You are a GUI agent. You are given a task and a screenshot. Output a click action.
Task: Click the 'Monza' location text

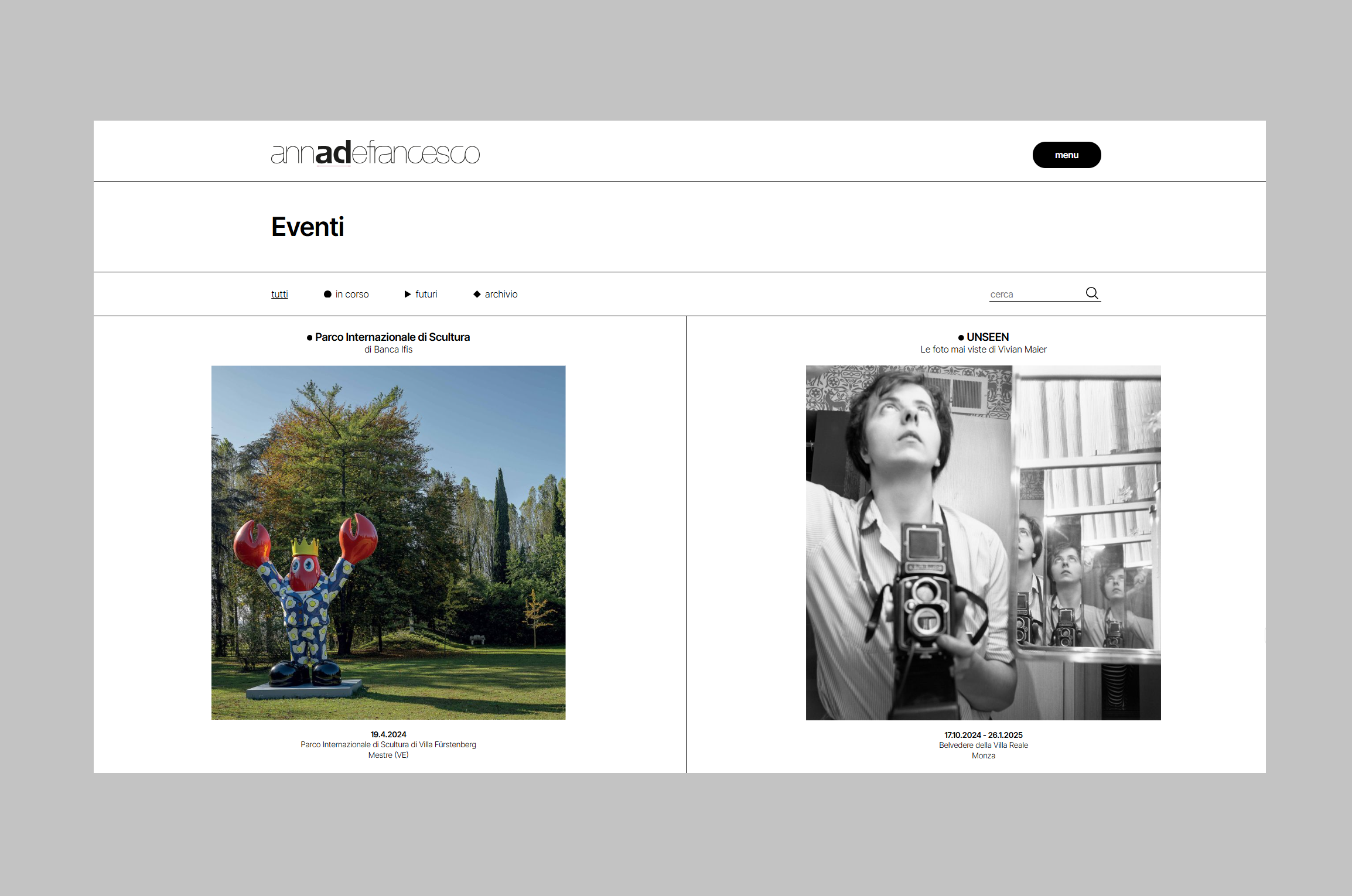[984, 756]
